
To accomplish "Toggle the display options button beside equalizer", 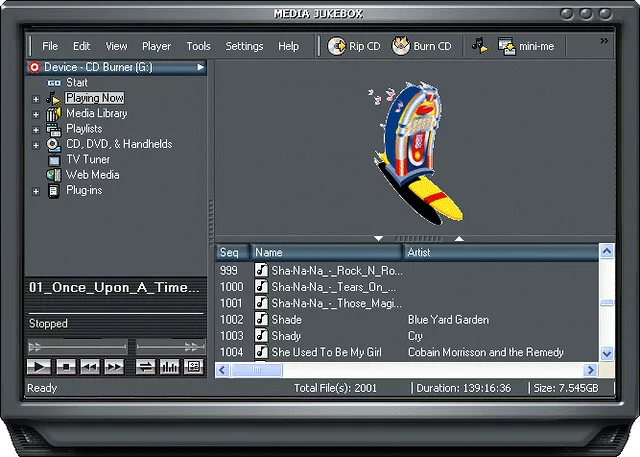I will pyautogui.click(x=194, y=367).
